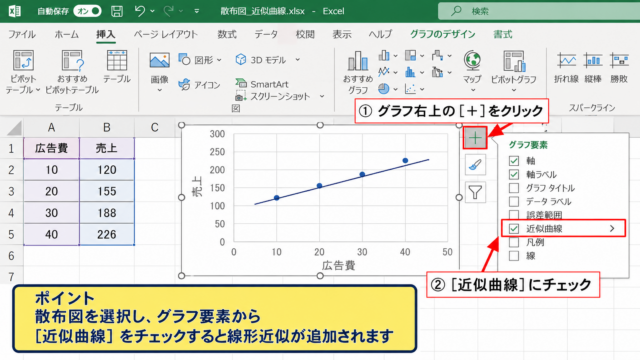Take a Screenshot (スクリーンショット)
Screen dimensions: 640x360
pyautogui.click(x=273, y=96)
